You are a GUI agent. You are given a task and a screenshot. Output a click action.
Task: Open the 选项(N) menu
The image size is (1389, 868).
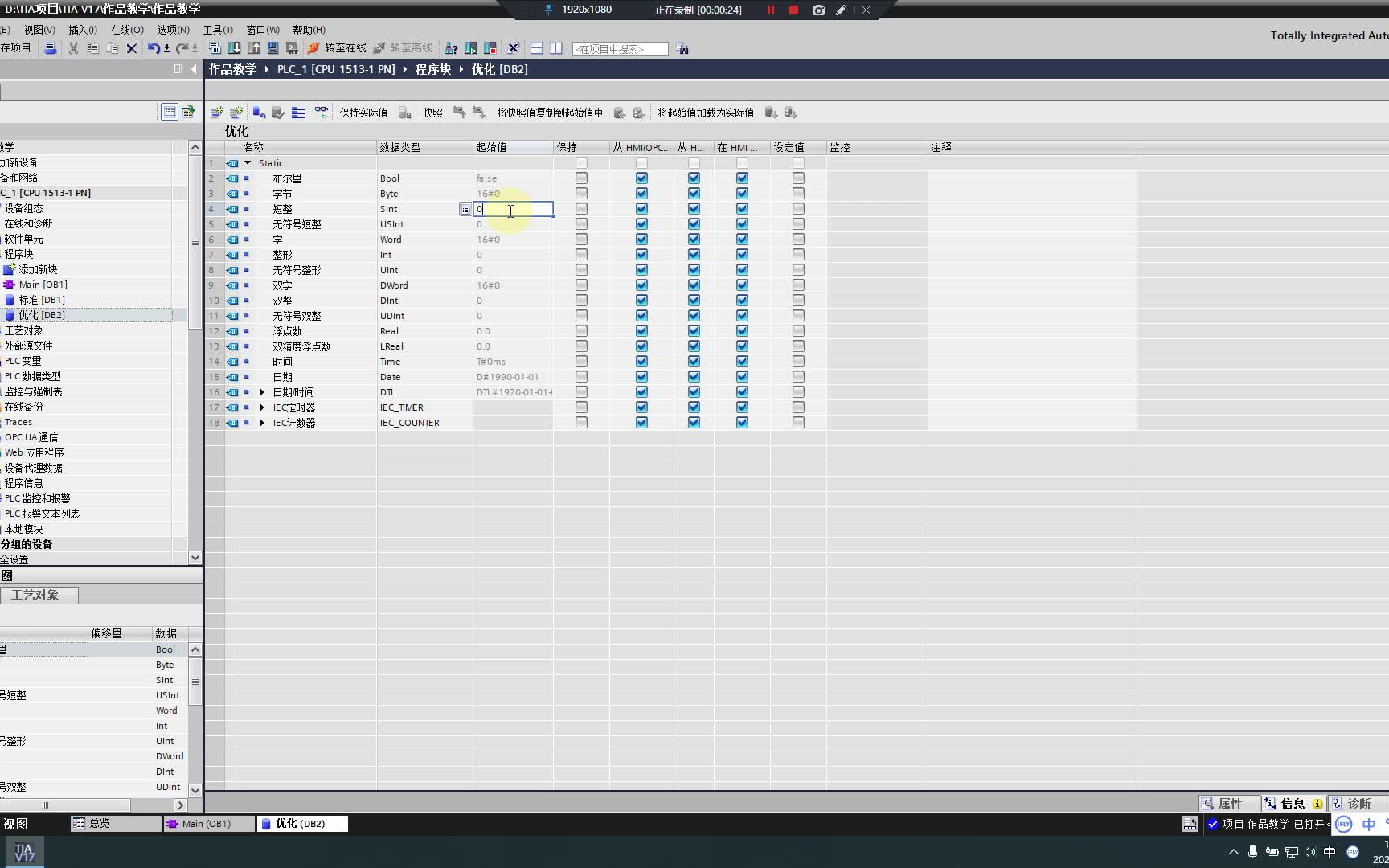coord(173,30)
